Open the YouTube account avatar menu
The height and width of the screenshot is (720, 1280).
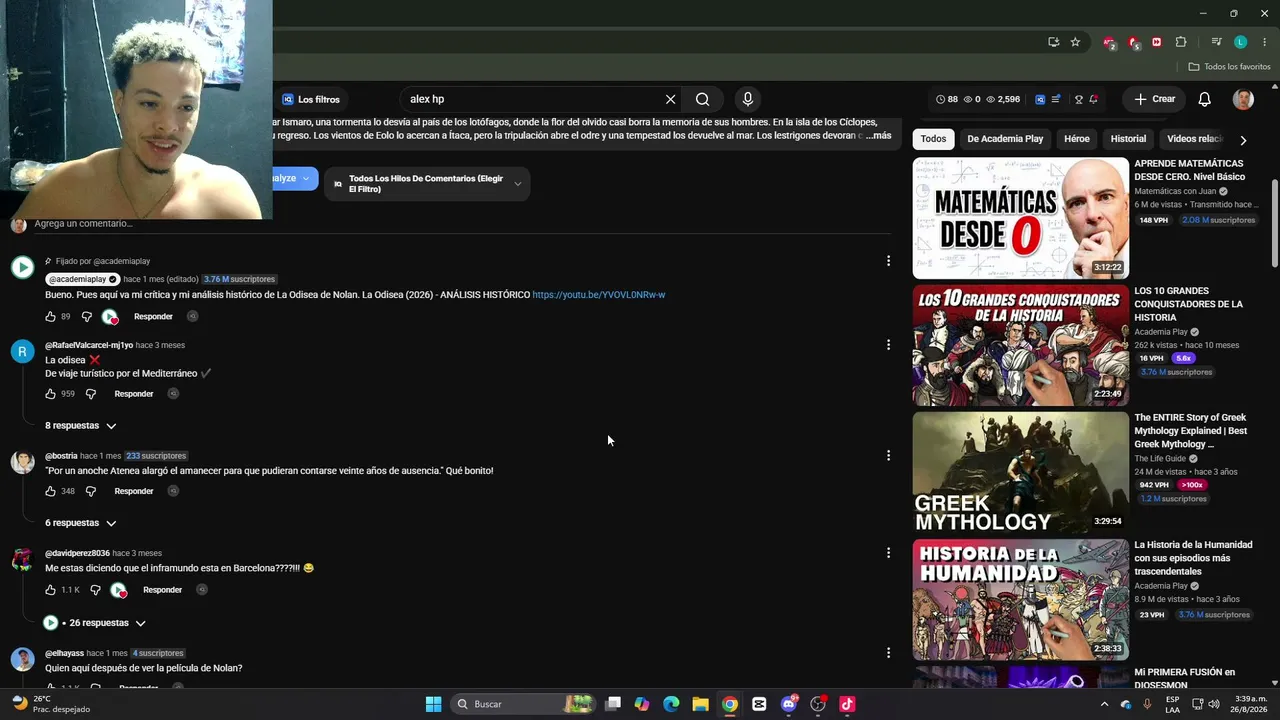tap(1243, 99)
